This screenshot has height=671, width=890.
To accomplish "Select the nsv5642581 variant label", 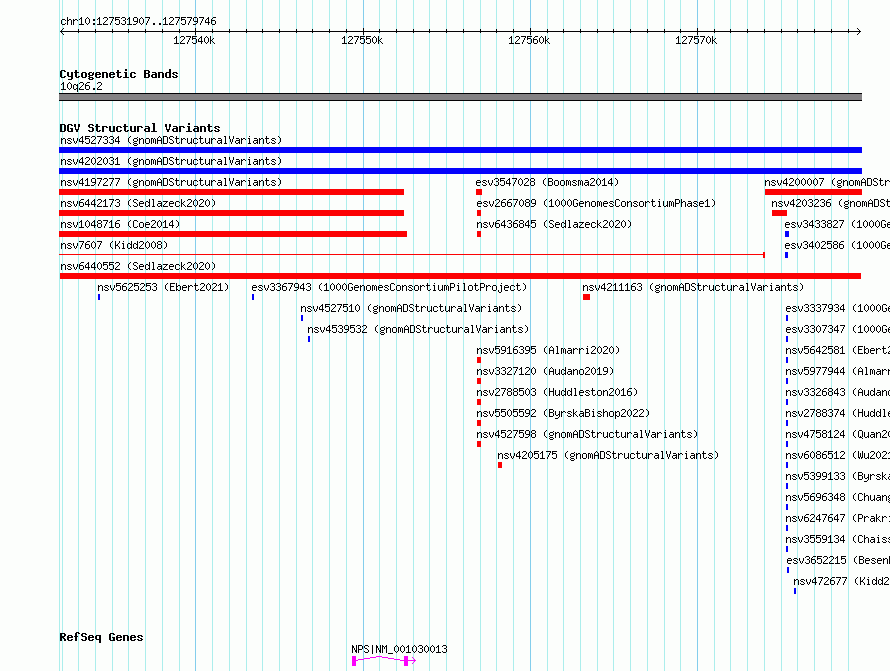I will (838, 350).
